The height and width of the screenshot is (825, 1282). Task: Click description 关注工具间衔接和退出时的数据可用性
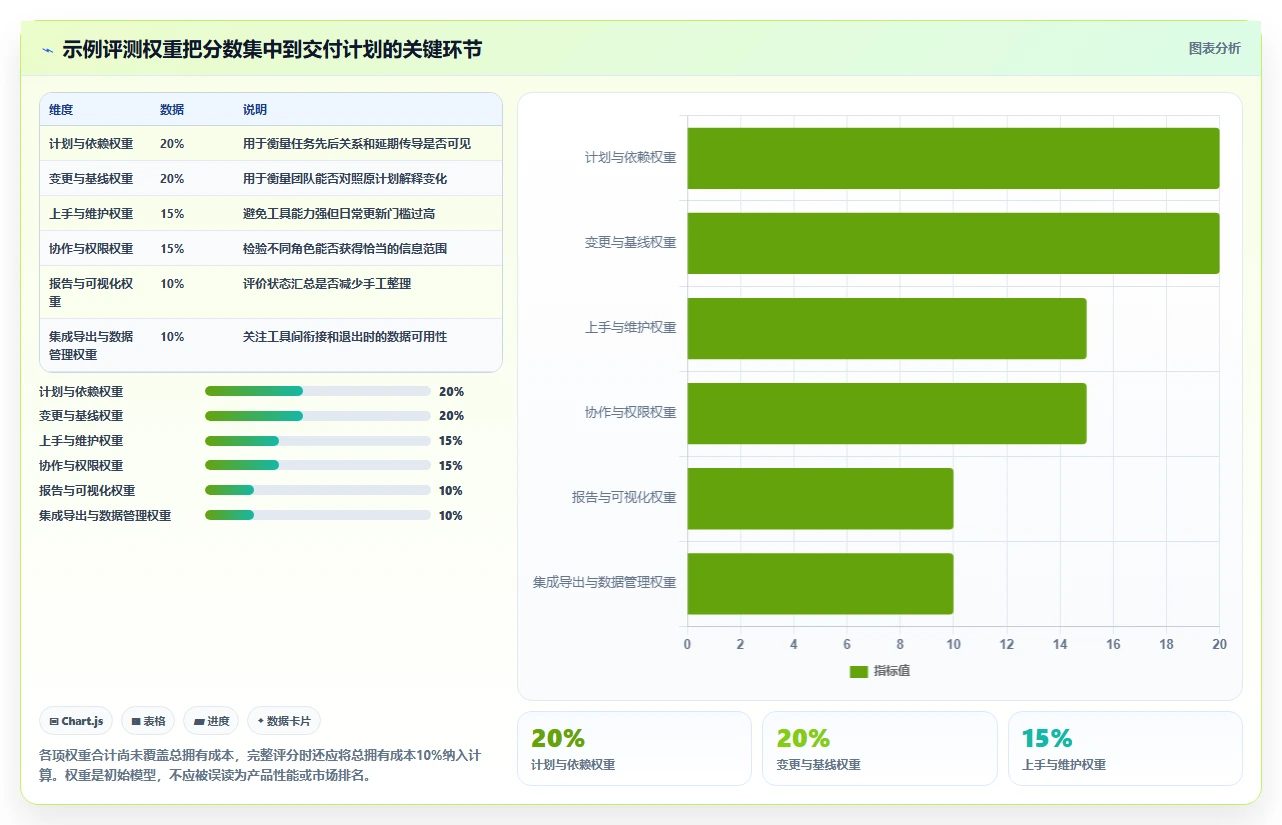click(x=345, y=336)
